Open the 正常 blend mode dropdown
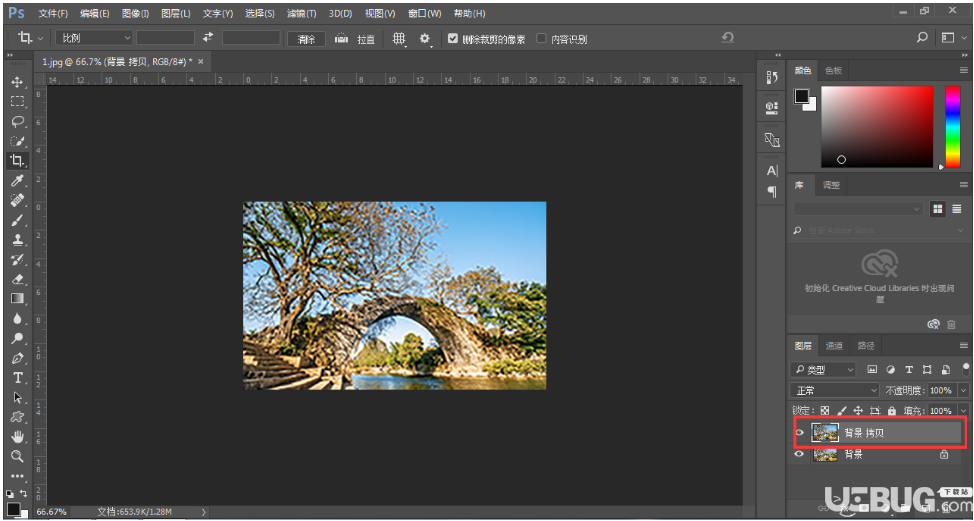Viewport: 974px width, 521px height. coord(835,391)
